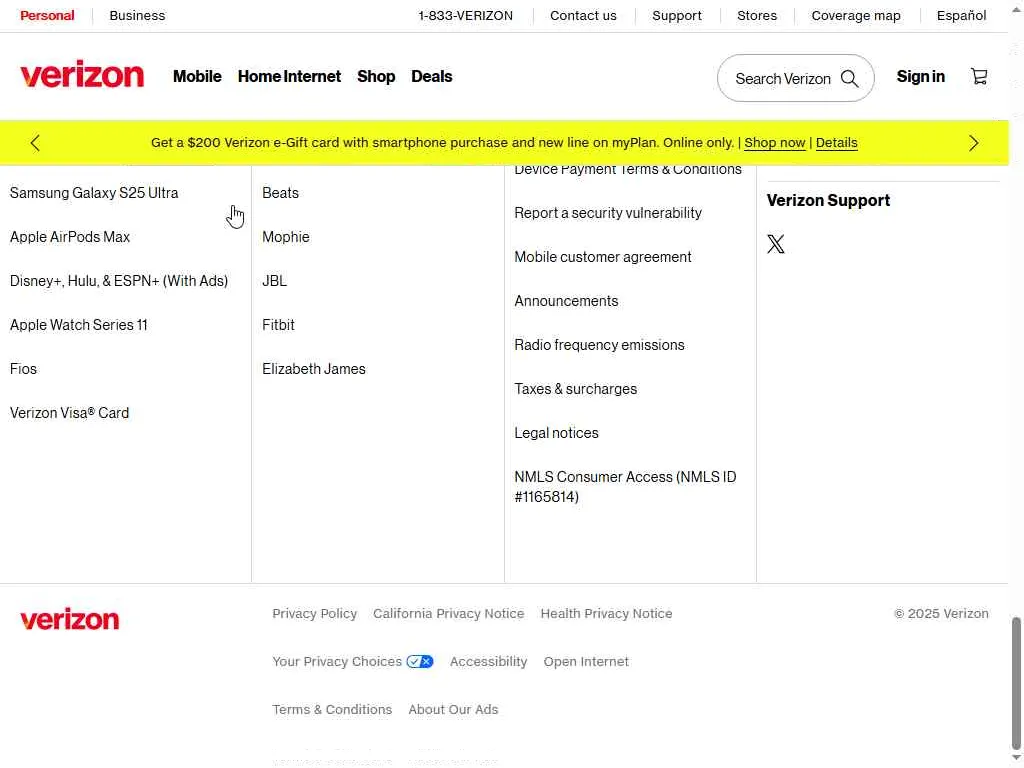The image size is (1024, 768).
Task: Expand the Shop menu
Action: pyautogui.click(x=376, y=77)
